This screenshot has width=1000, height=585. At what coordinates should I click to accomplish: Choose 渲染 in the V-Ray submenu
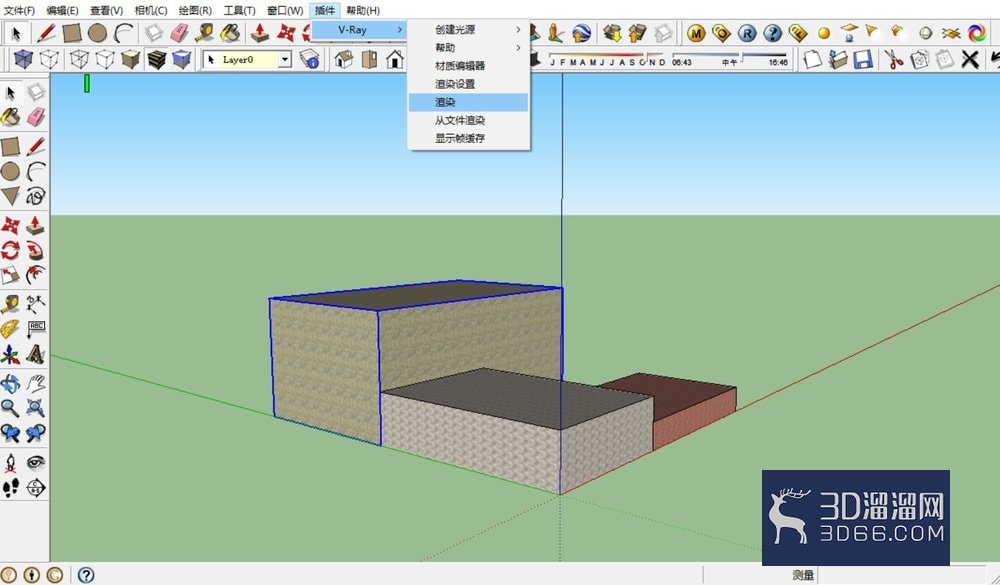[469, 102]
